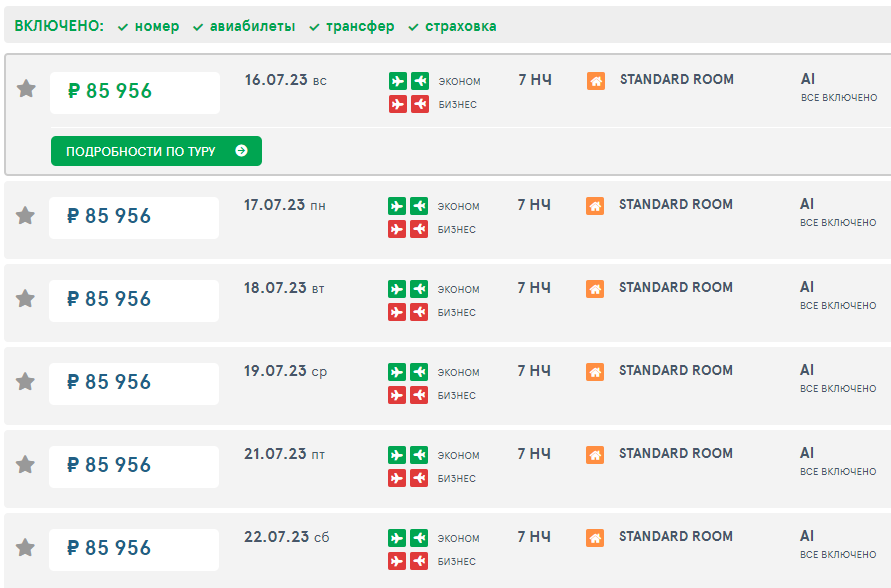The width and height of the screenshot is (891, 588).
Task: Click economy departure plane icon for 18.07.23
Action: pyautogui.click(x=397, y=289)
